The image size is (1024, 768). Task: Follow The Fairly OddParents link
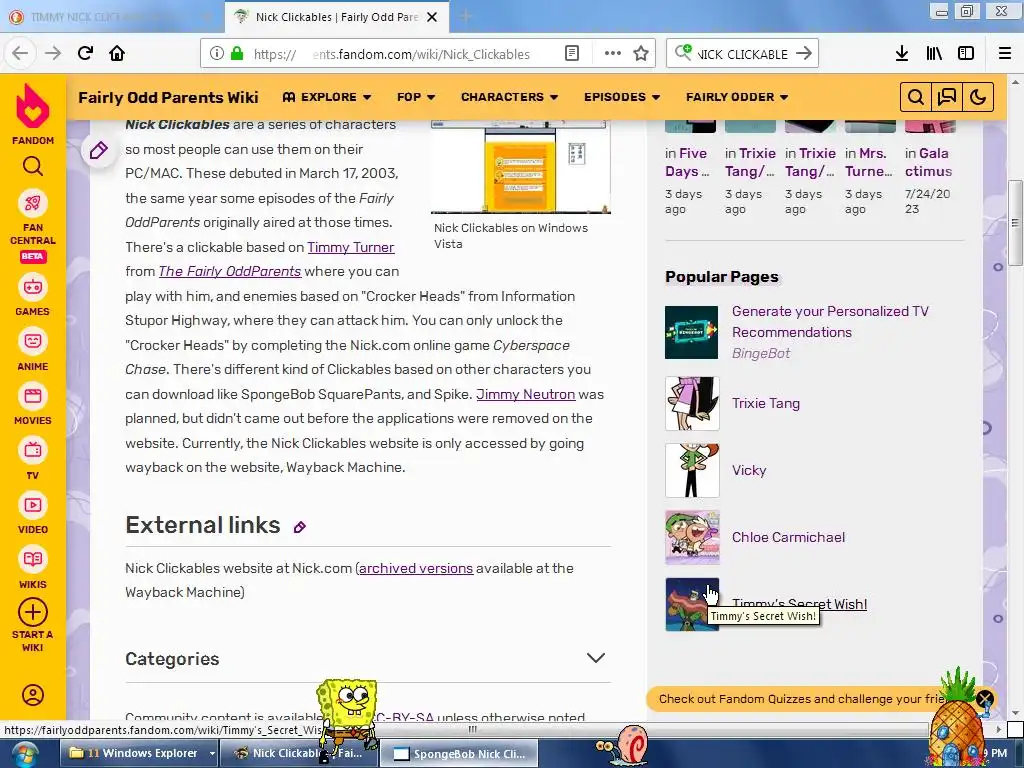230,272
